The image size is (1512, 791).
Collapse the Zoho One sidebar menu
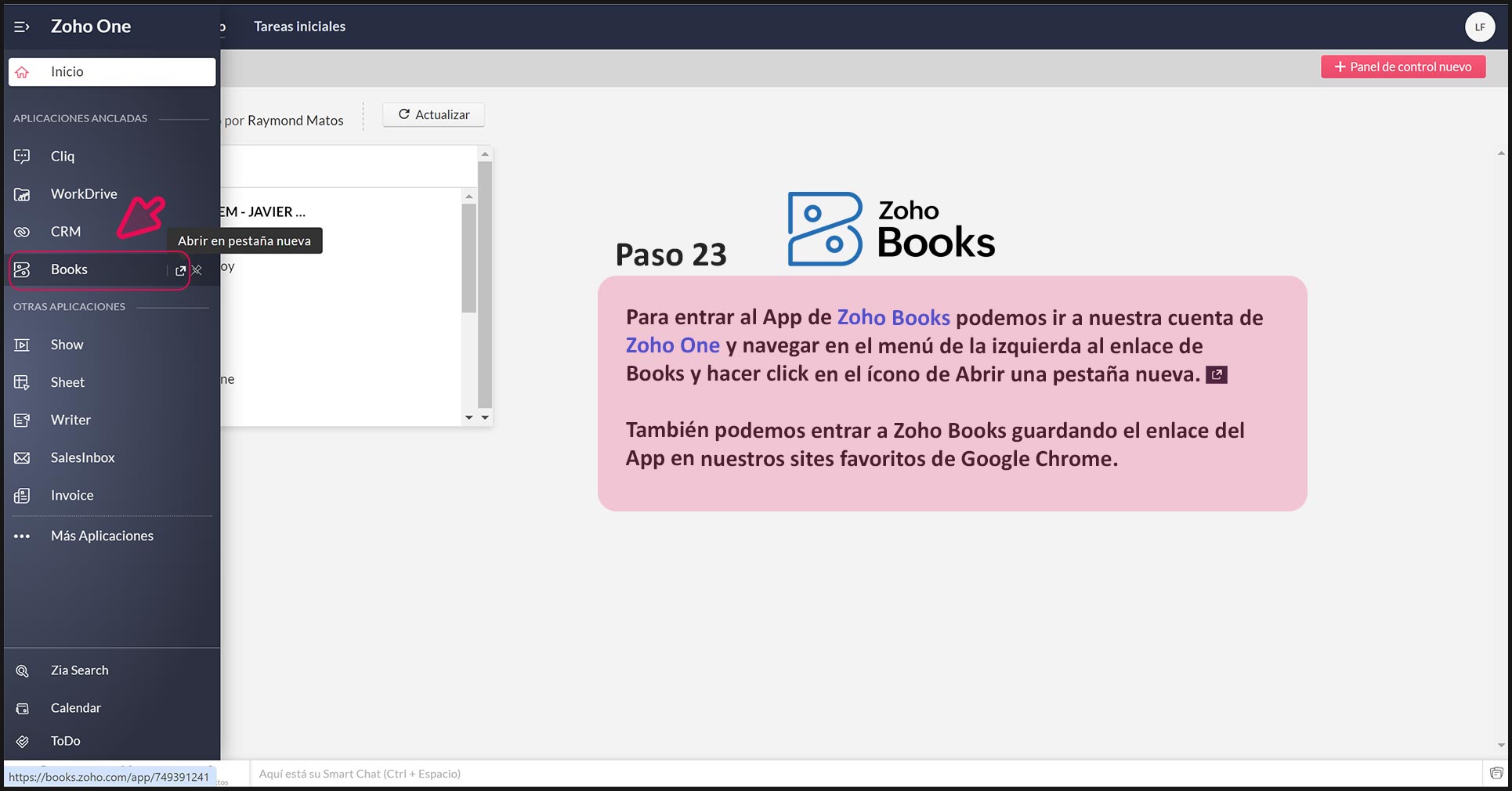[22, 27]
